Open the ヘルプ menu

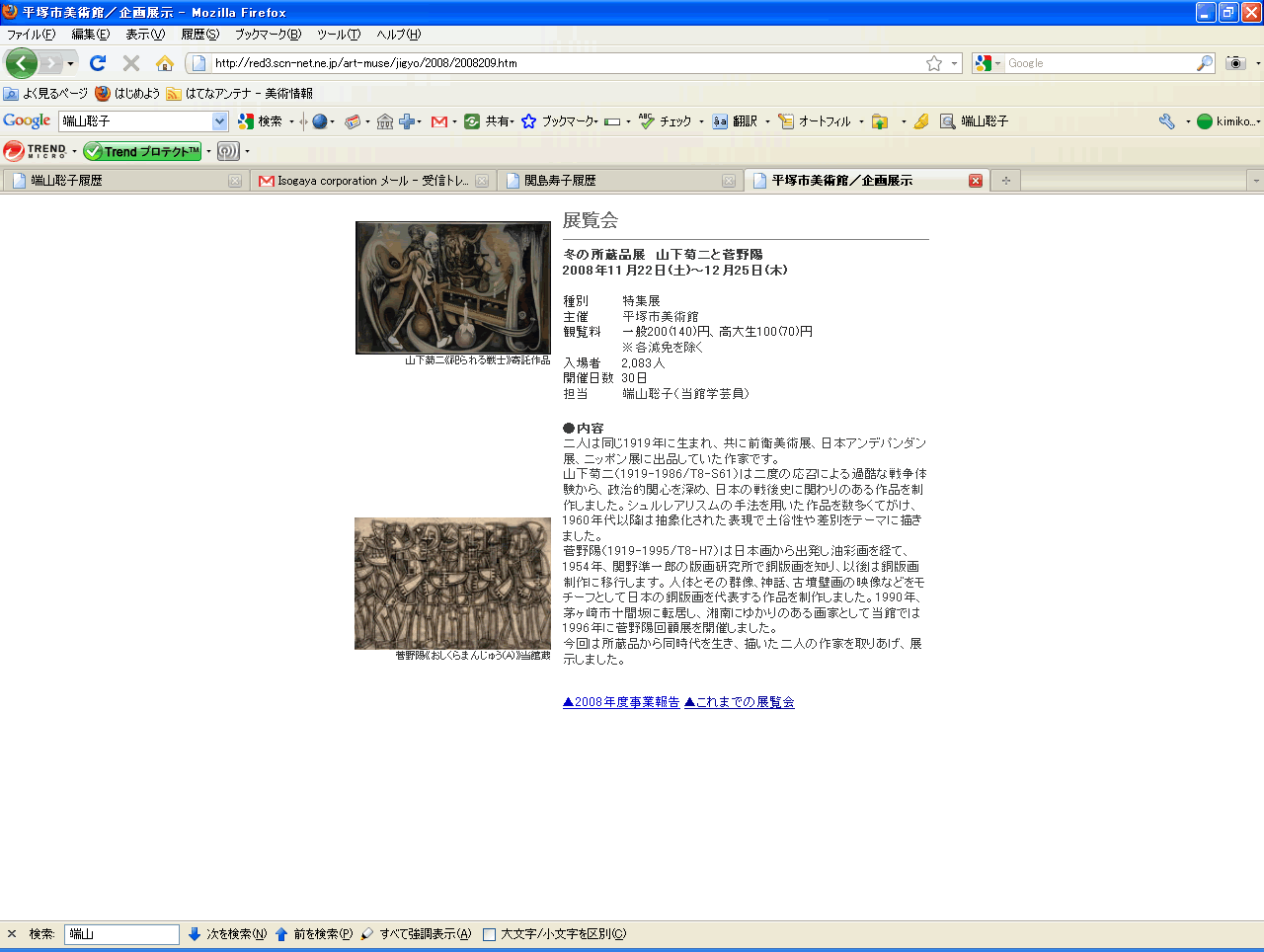click(398, 35)
